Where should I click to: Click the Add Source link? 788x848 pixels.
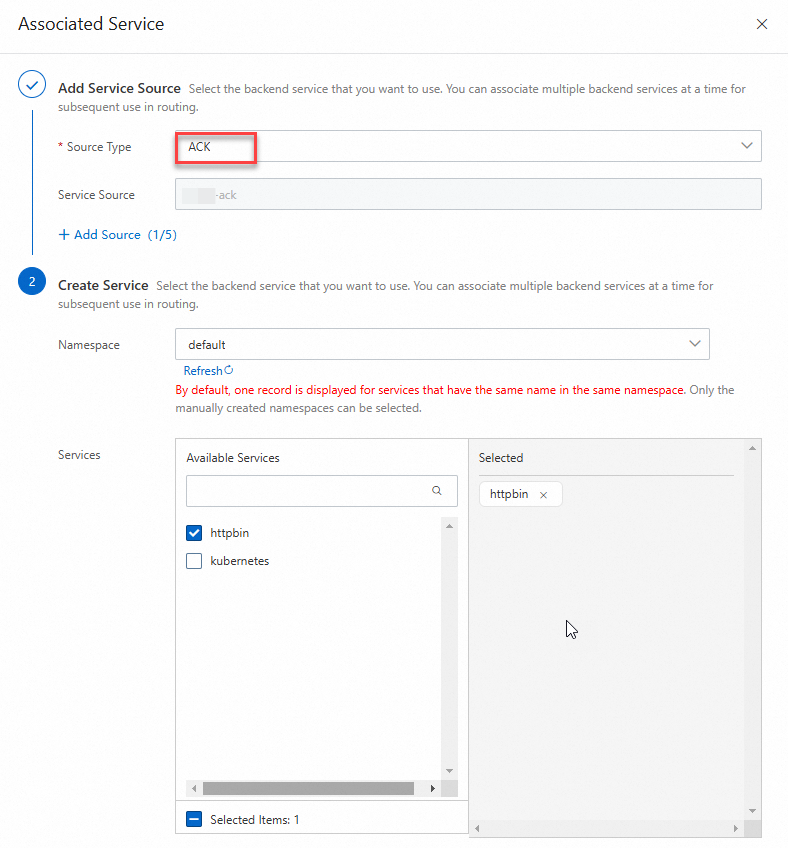tap(107, 235)
